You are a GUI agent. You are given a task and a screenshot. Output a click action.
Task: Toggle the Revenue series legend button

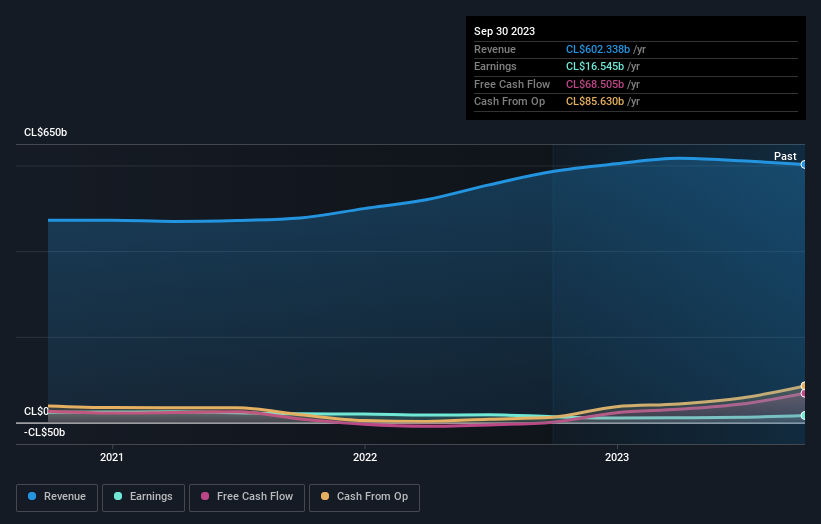[57, 497]
